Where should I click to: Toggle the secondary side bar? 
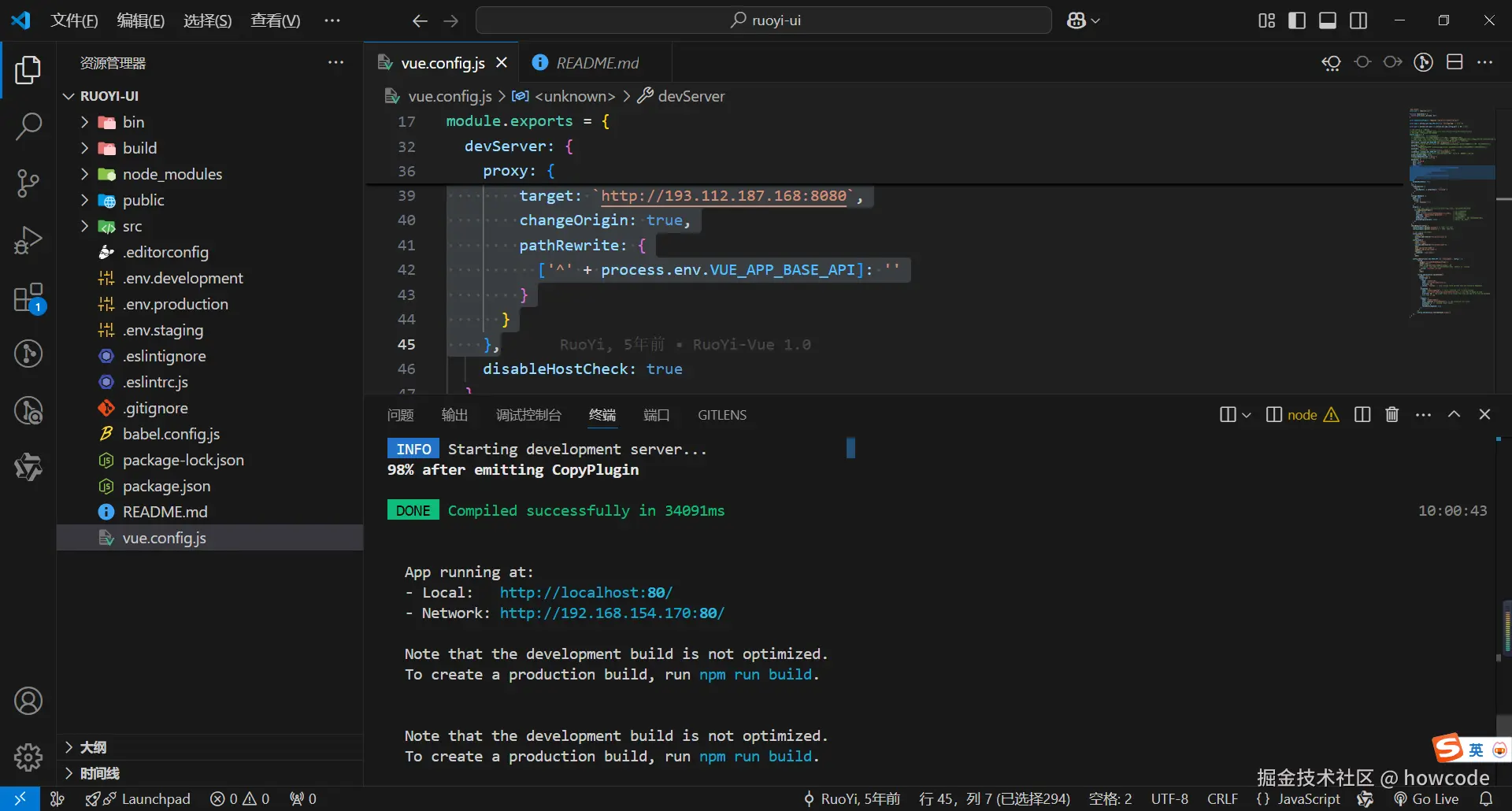[1358, 20]
